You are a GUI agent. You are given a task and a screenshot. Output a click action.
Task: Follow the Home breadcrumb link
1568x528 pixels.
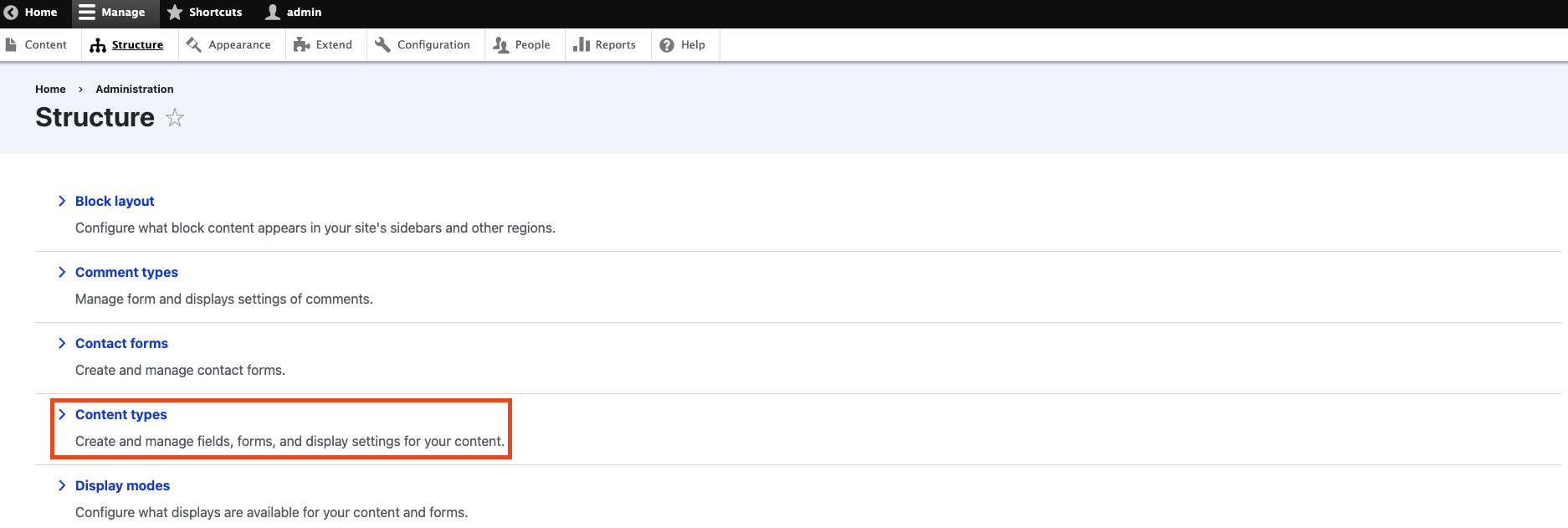coord(50,89)
